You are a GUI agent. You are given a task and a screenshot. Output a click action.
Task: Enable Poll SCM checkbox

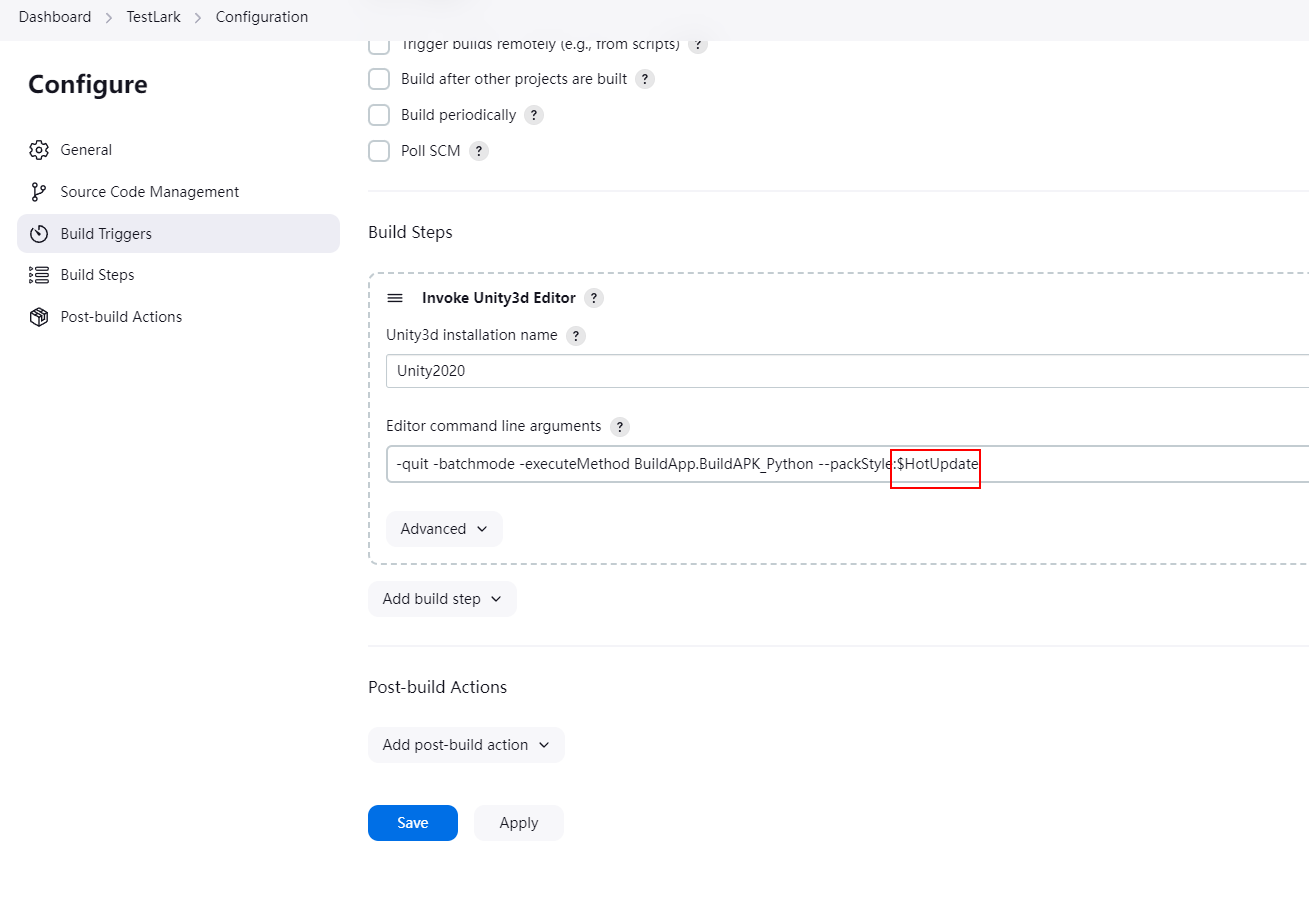point(379,151)
